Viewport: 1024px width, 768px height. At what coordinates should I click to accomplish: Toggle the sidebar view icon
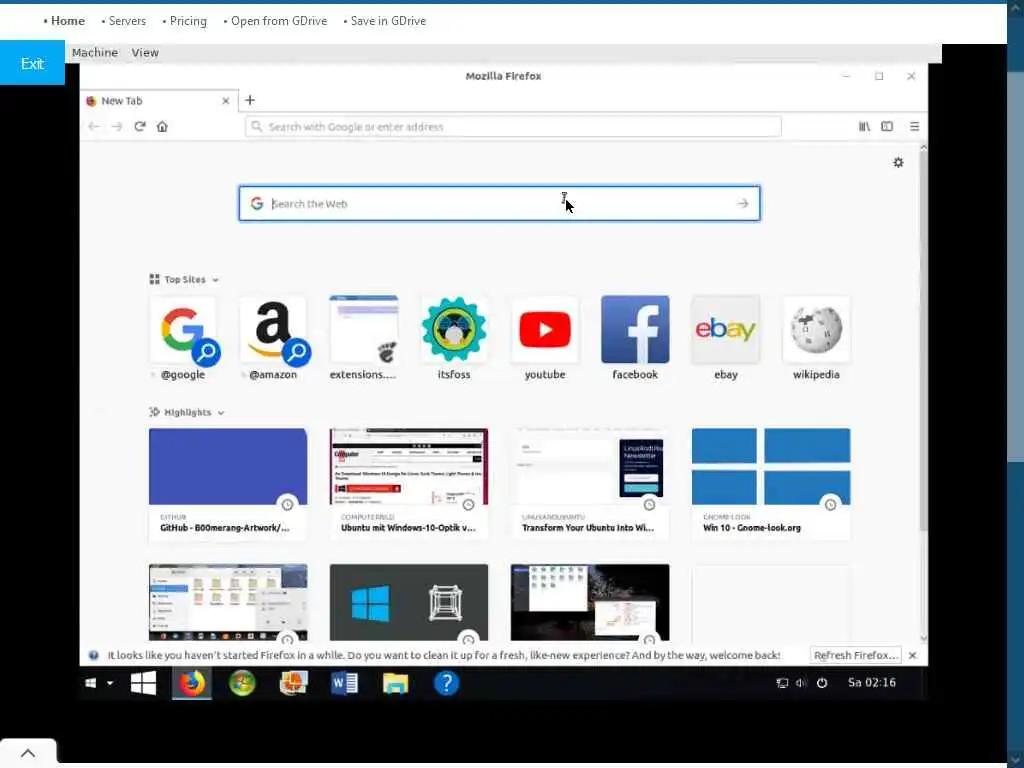[x=887, y=127]
